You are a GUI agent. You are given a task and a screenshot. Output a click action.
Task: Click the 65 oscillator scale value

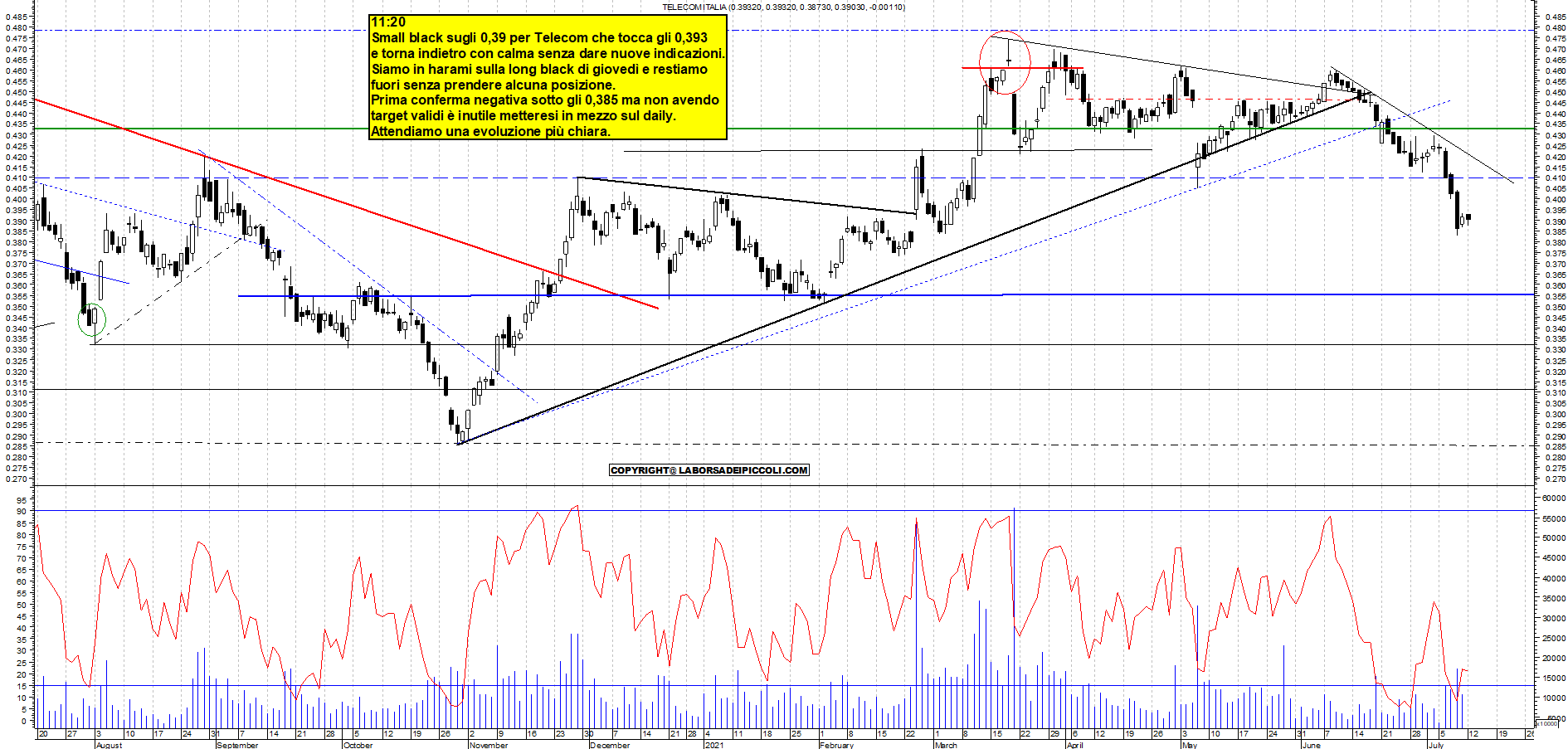22,570
